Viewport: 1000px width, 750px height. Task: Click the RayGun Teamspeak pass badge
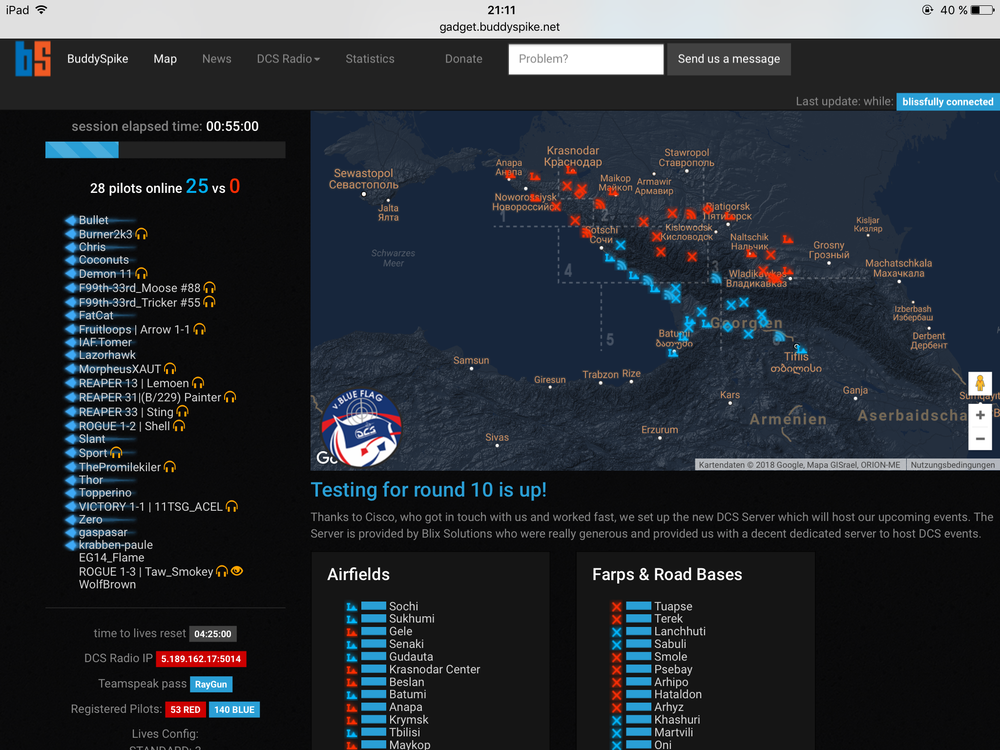211,684
